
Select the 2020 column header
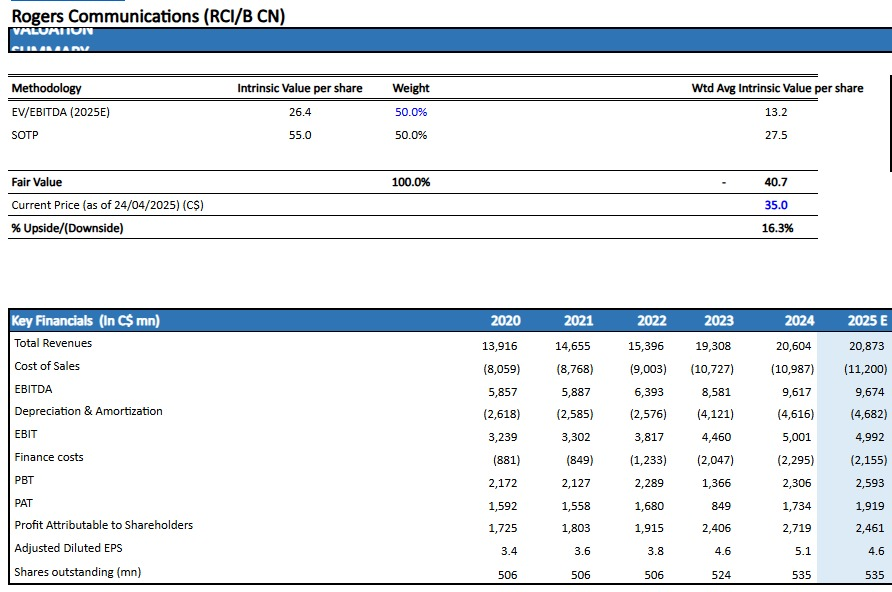[x=505, y=321]
